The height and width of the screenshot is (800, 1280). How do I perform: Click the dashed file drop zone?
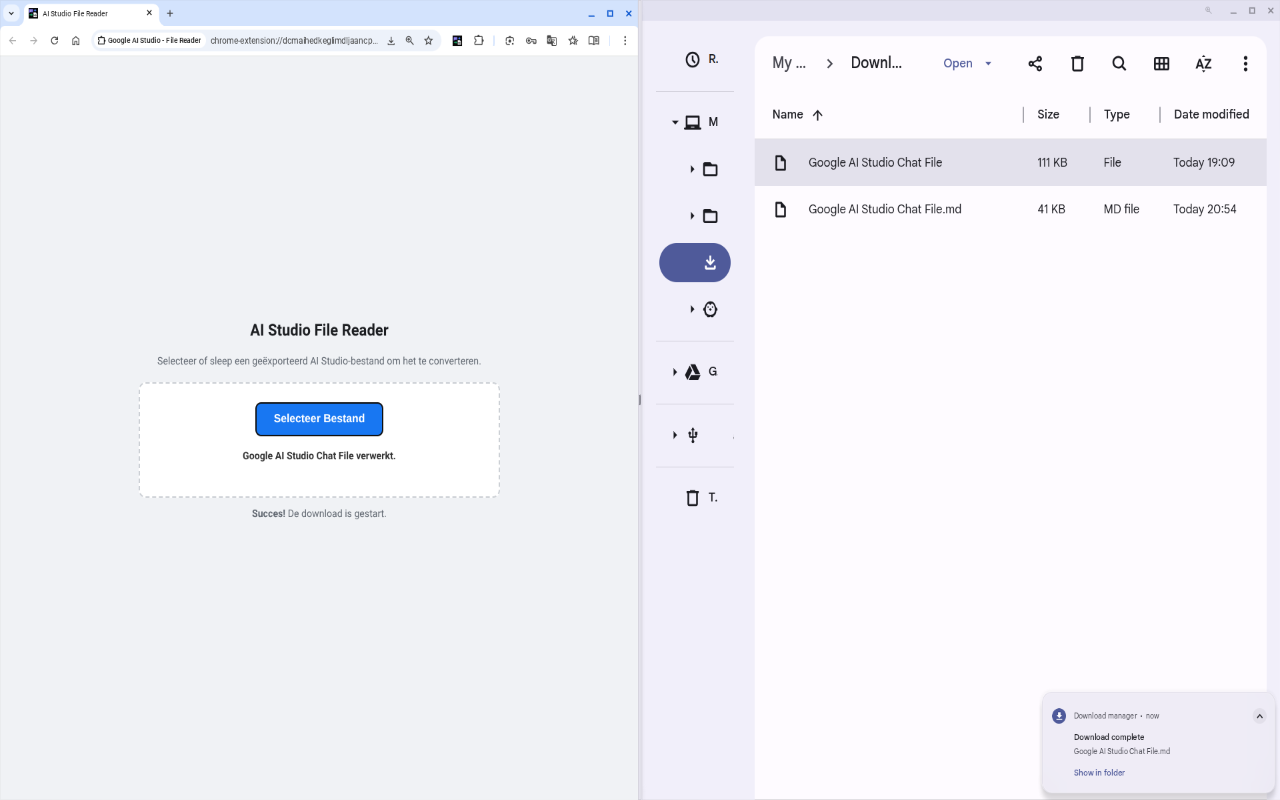[x=319, y=440]
